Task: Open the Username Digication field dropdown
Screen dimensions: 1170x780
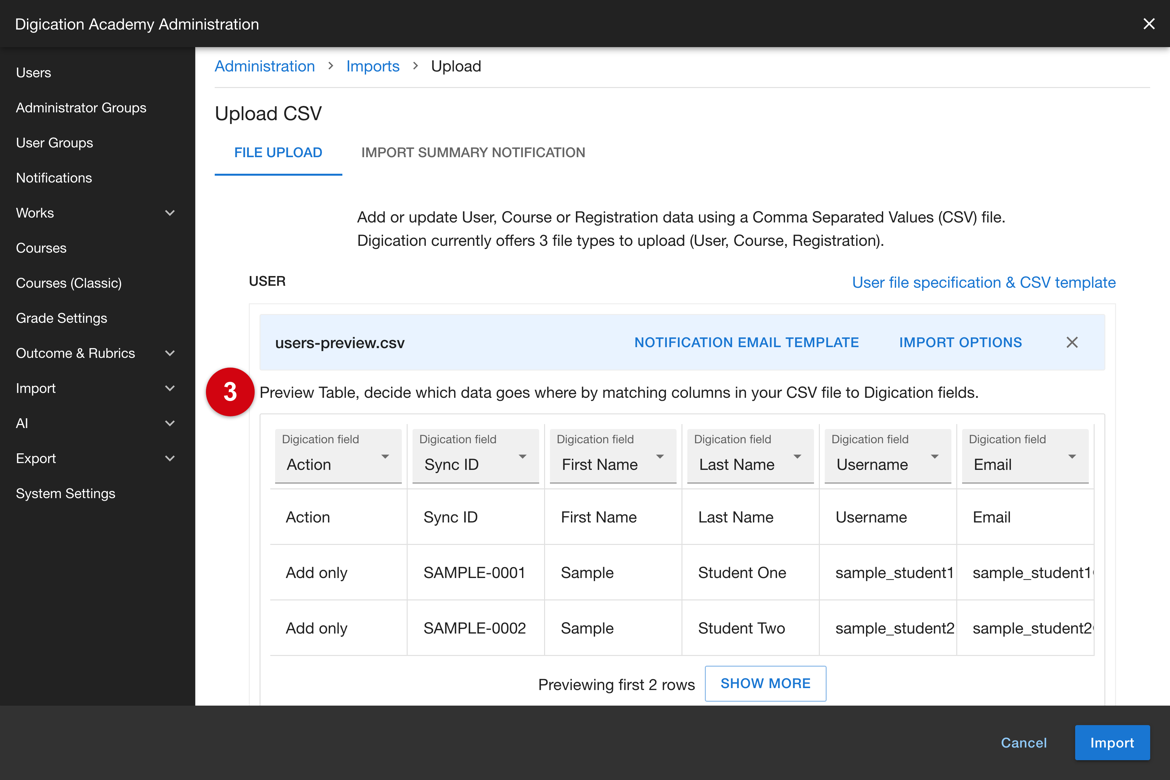Action: coord(887,456)
